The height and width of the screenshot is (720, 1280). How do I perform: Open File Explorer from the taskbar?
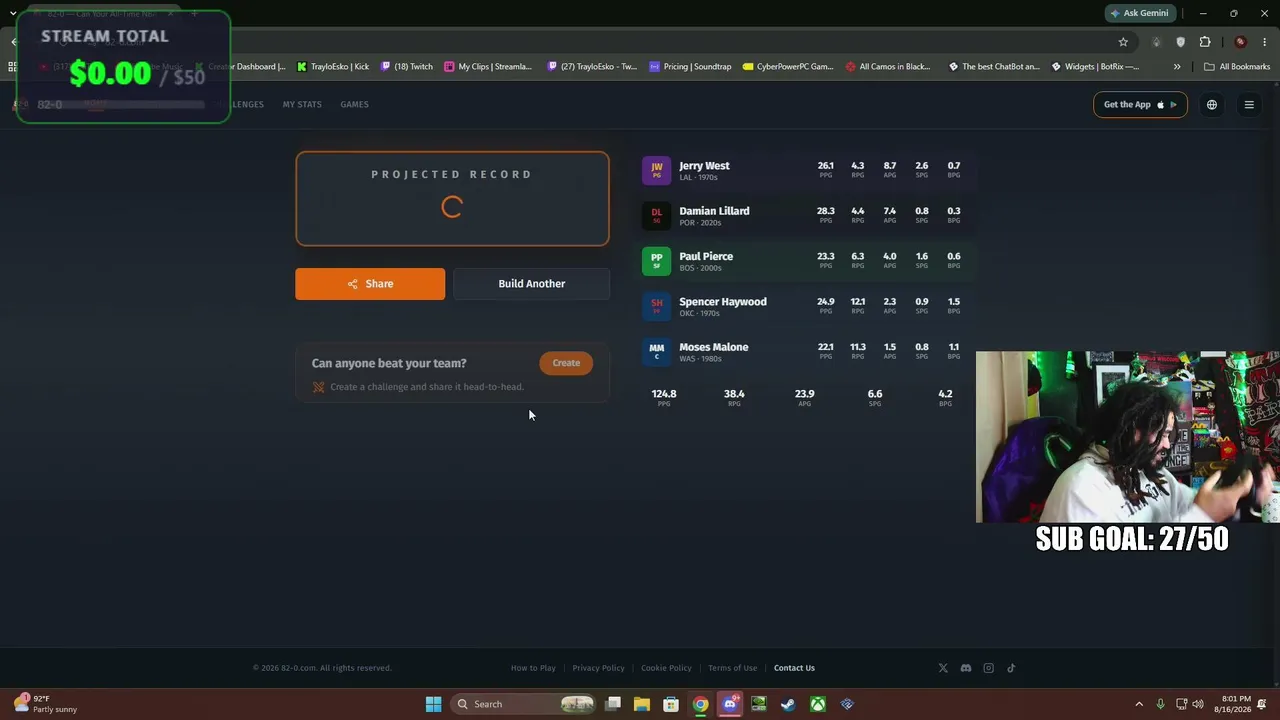[x=642, y=704]
